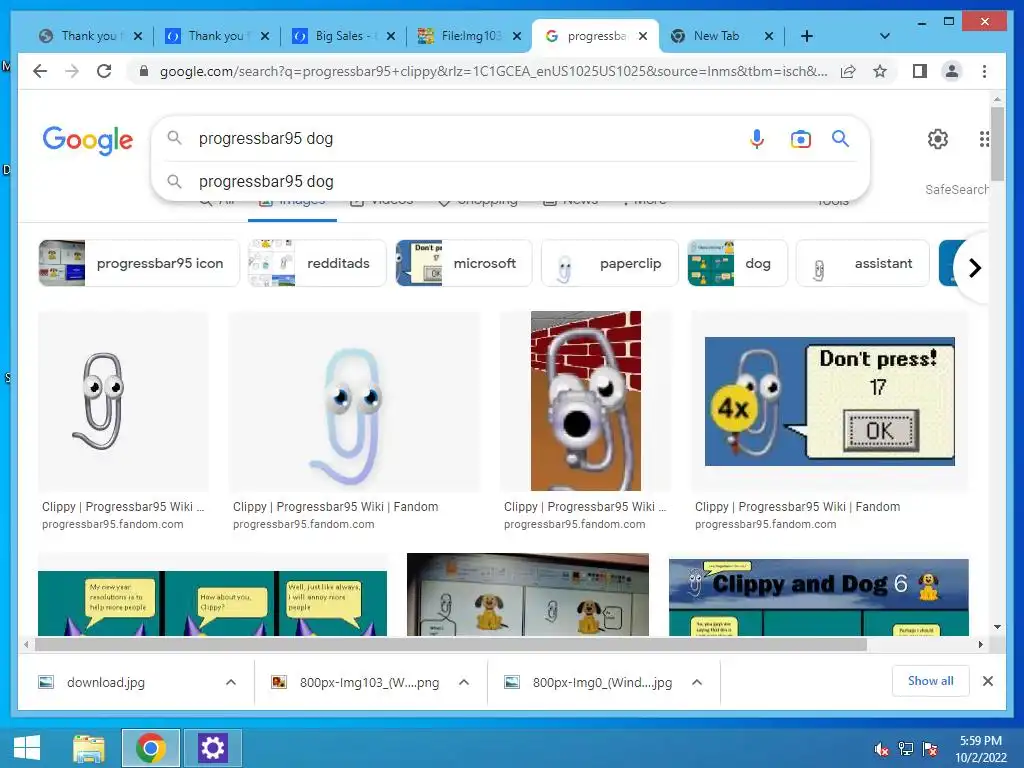Click the horizontal scrollbar thumb

click(x=451, y=645)
